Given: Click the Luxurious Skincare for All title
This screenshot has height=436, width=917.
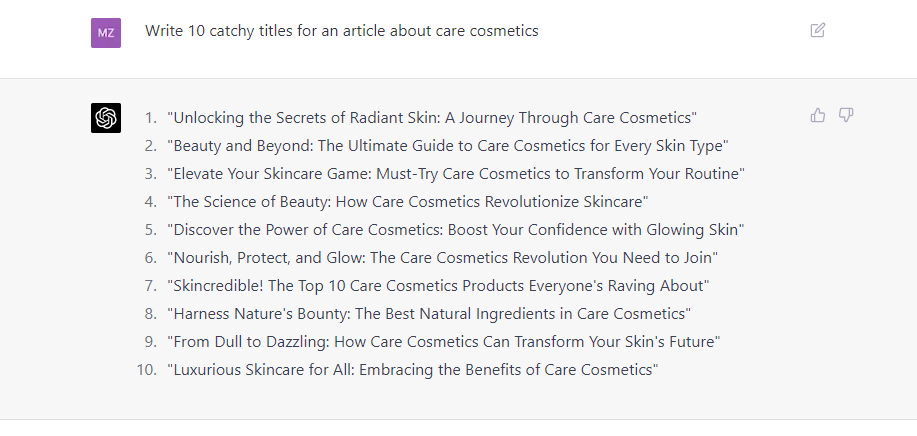Looking at the screenshot, I should point(413,370).
